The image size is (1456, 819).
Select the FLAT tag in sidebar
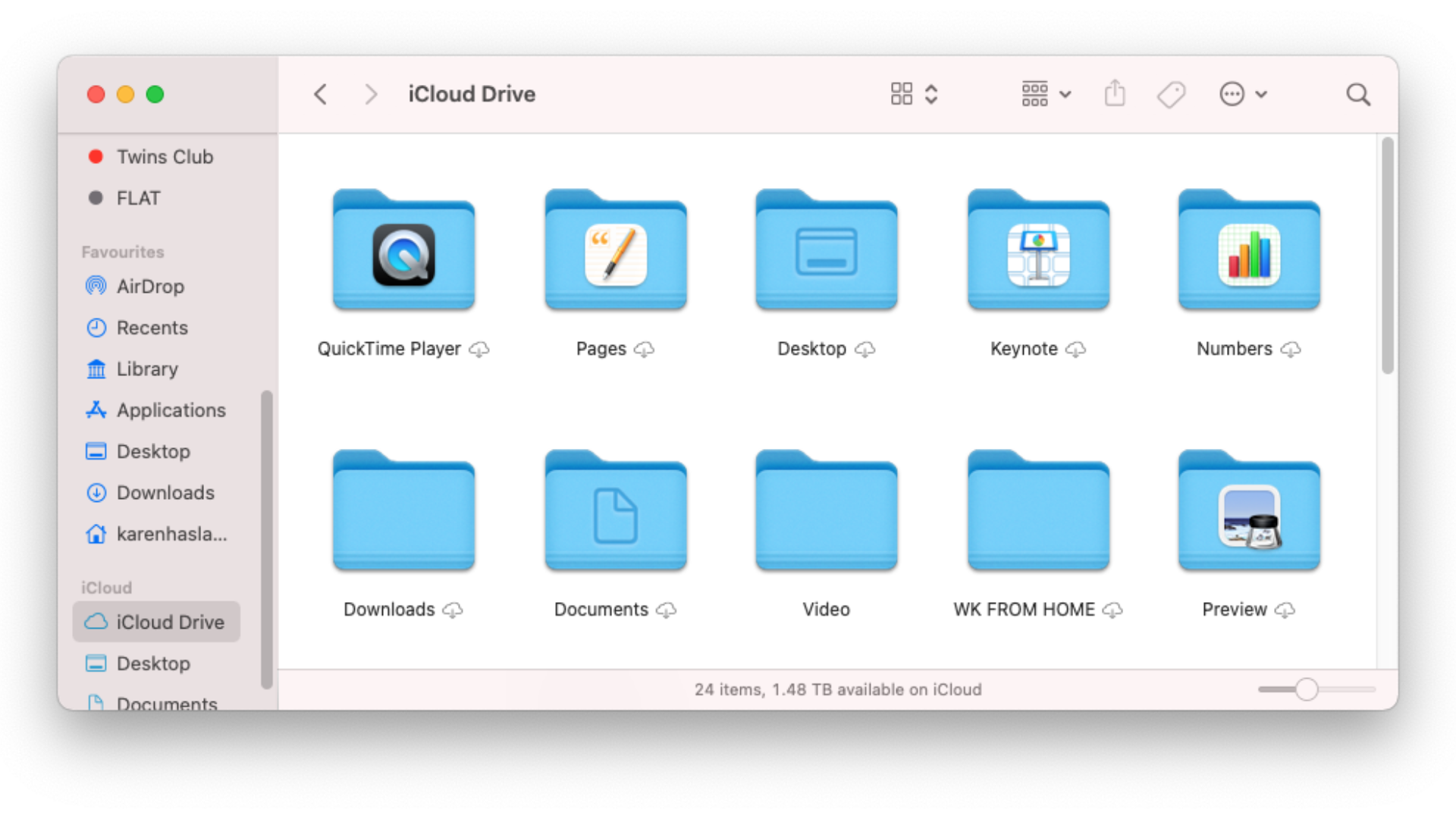143,198
